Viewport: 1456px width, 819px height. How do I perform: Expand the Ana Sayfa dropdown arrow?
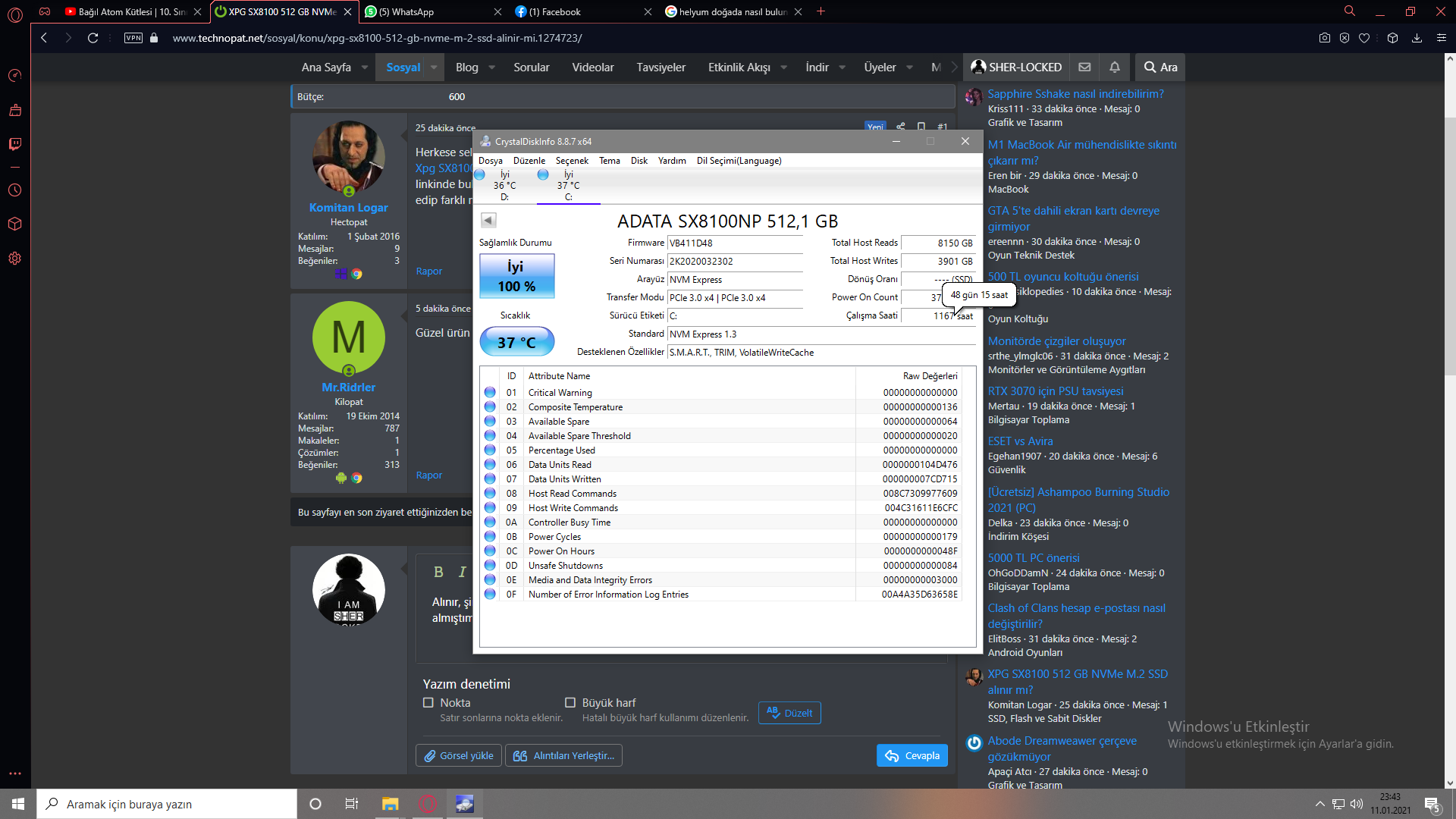365,67
